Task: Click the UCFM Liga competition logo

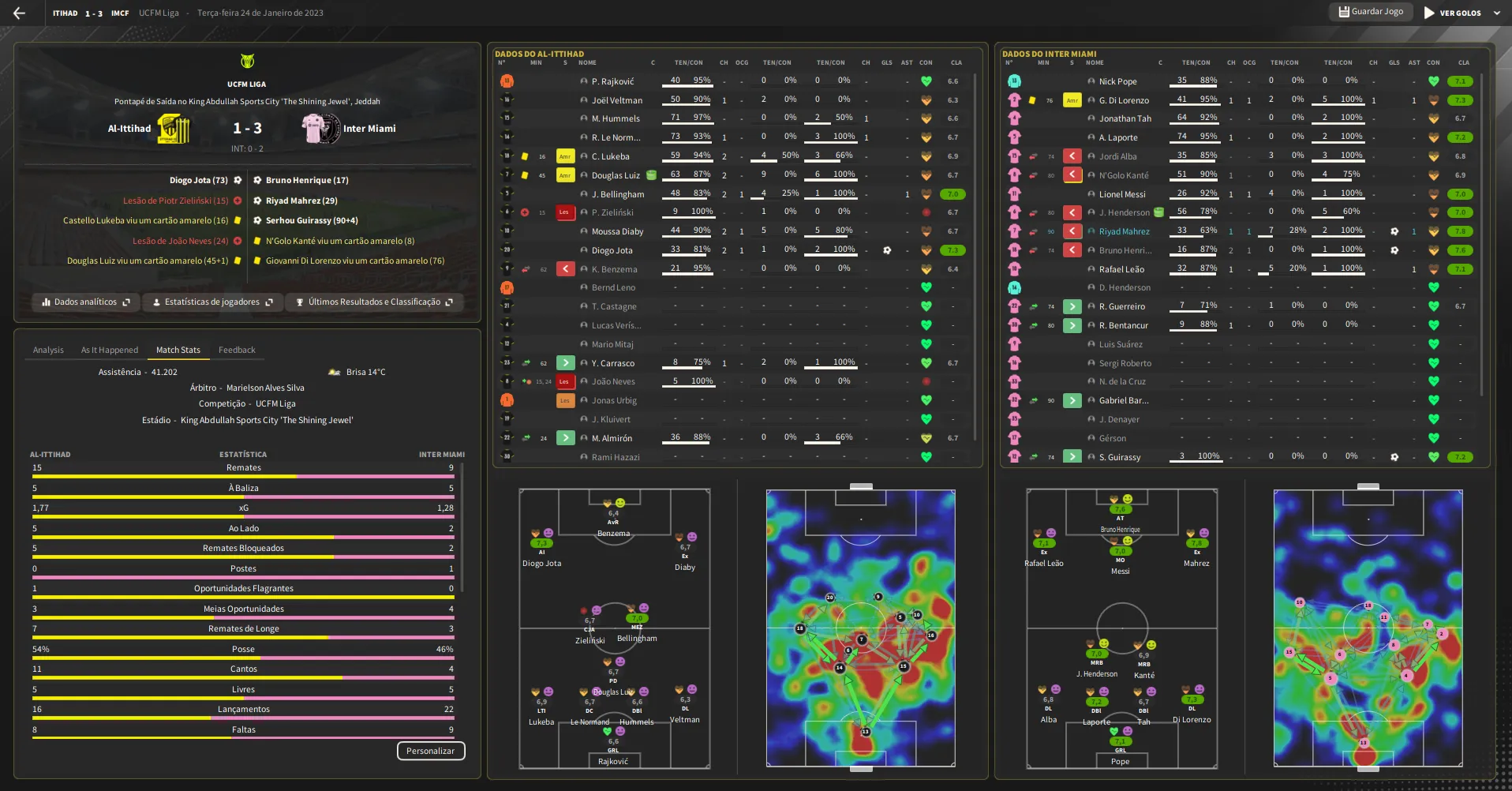Action: (x=247, y=62)
